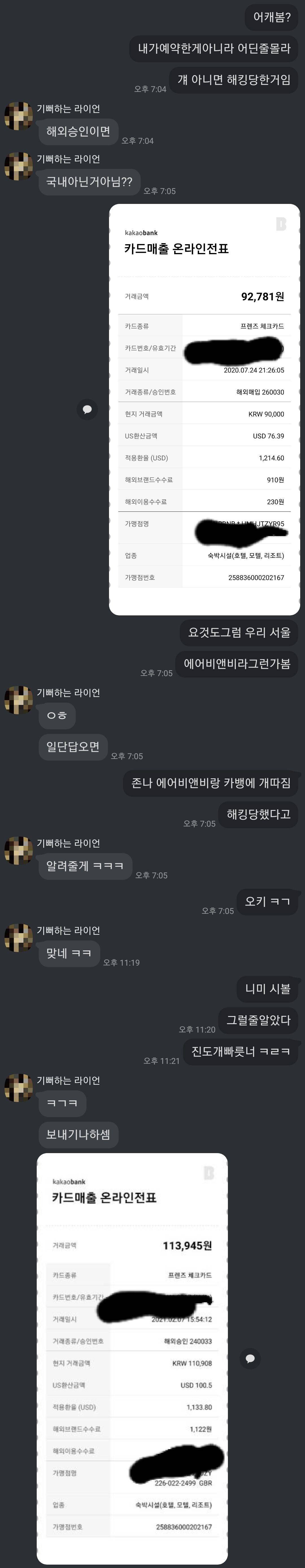
Task: Select the 요것도그럼 우리 서울 message bubble
Action: [239, 632]
